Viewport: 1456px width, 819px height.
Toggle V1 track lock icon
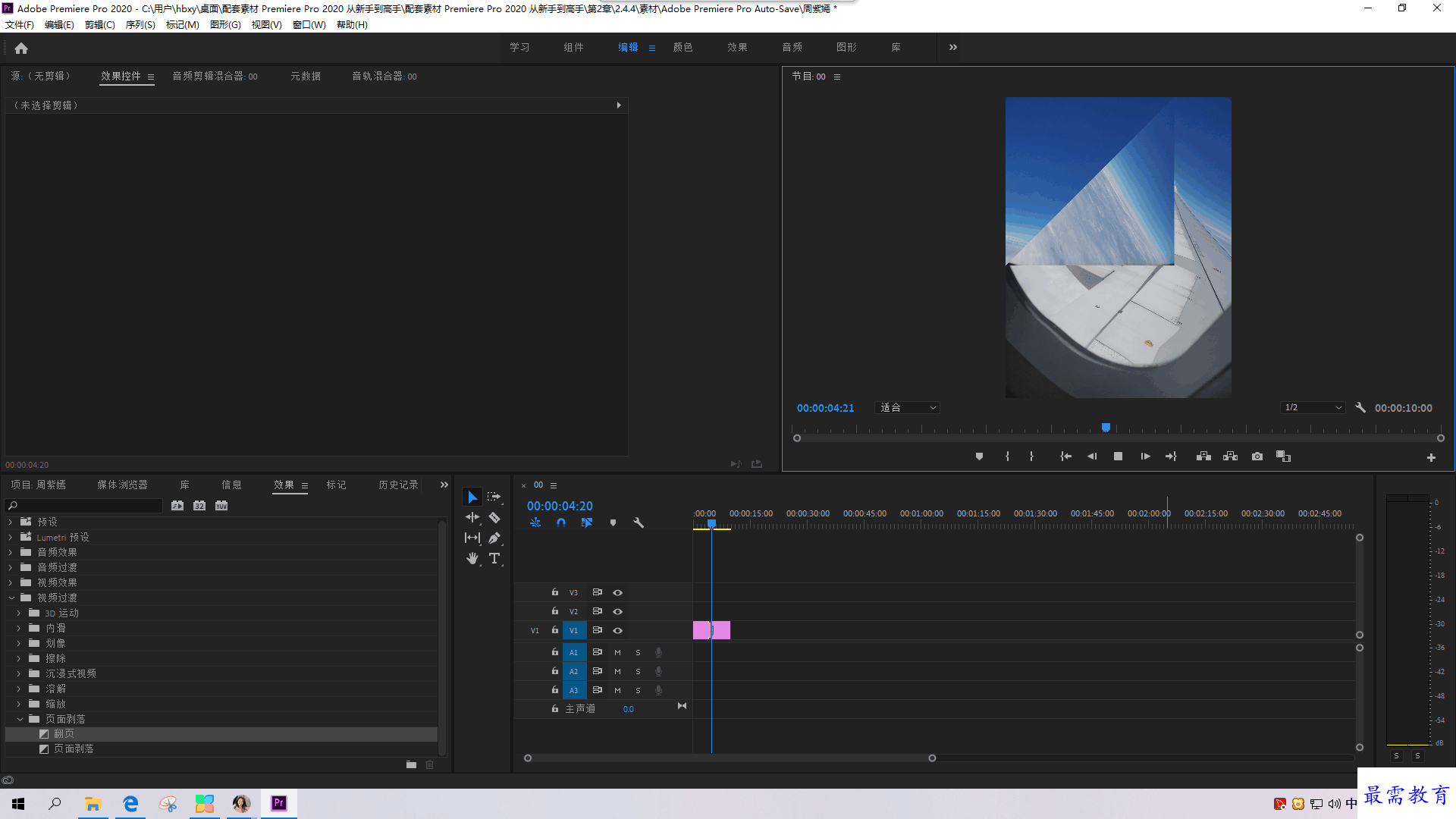click(x=555, y=630)
